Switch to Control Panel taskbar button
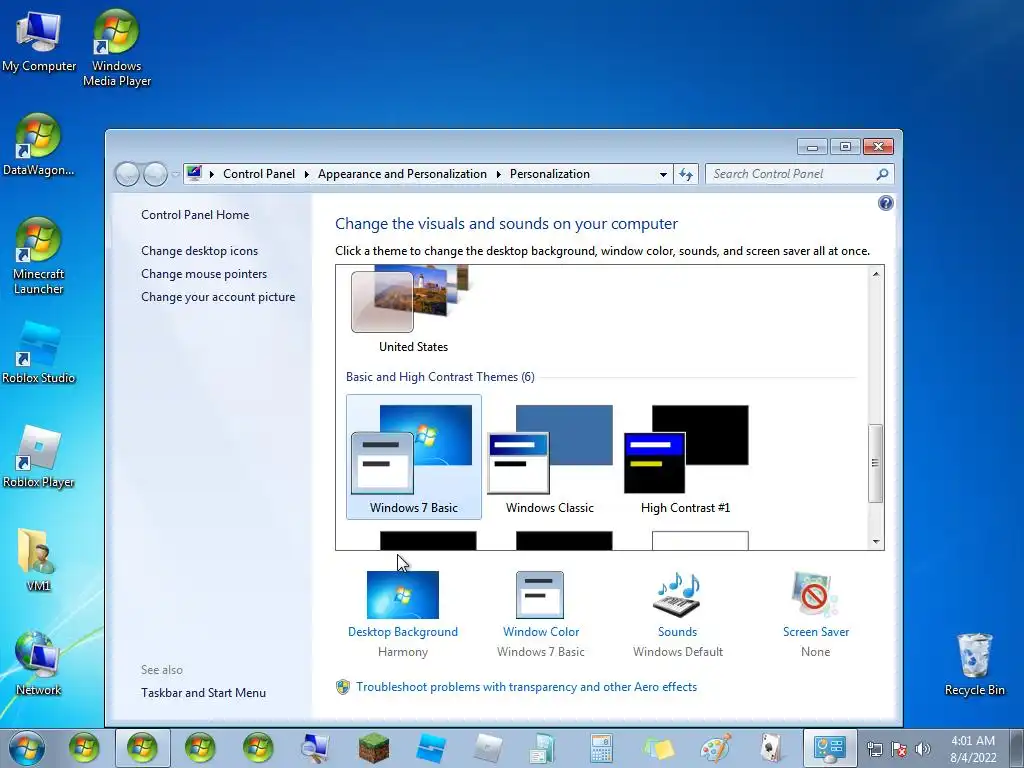This screenshot has width=1024, height=768. point(829,748)
